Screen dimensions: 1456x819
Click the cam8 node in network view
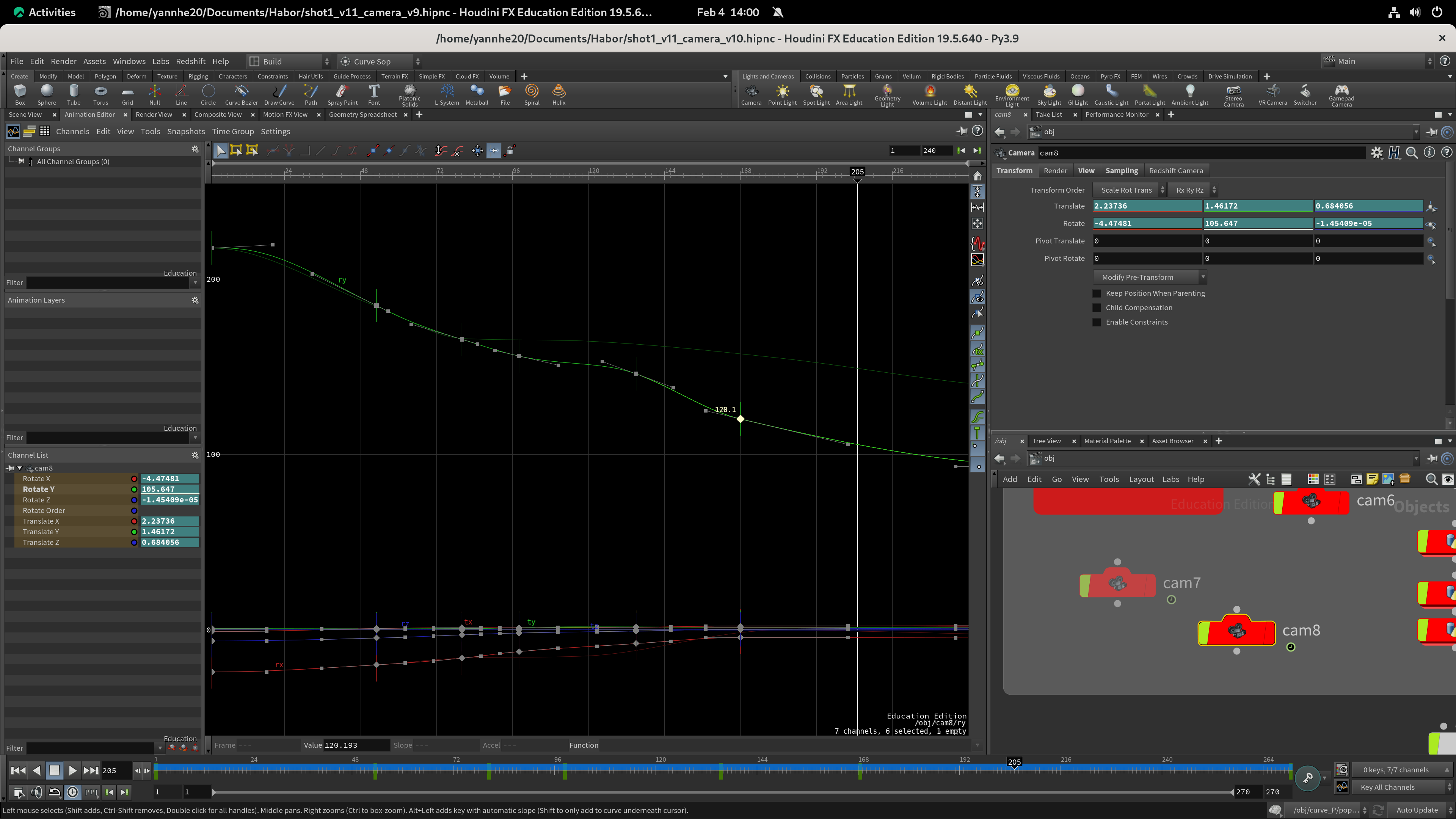point(1237,631)
